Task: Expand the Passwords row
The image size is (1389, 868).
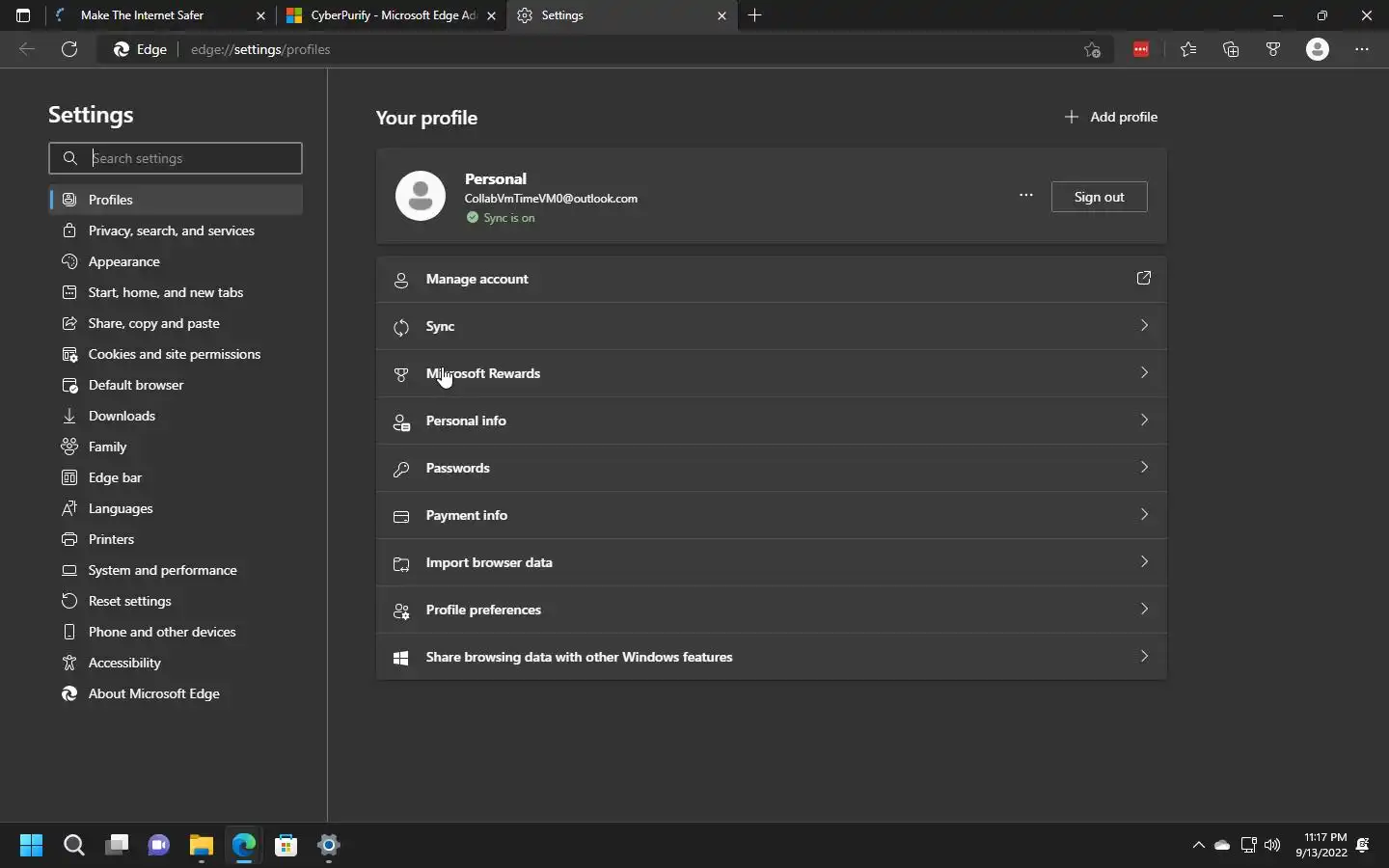Action: point(772,468)
